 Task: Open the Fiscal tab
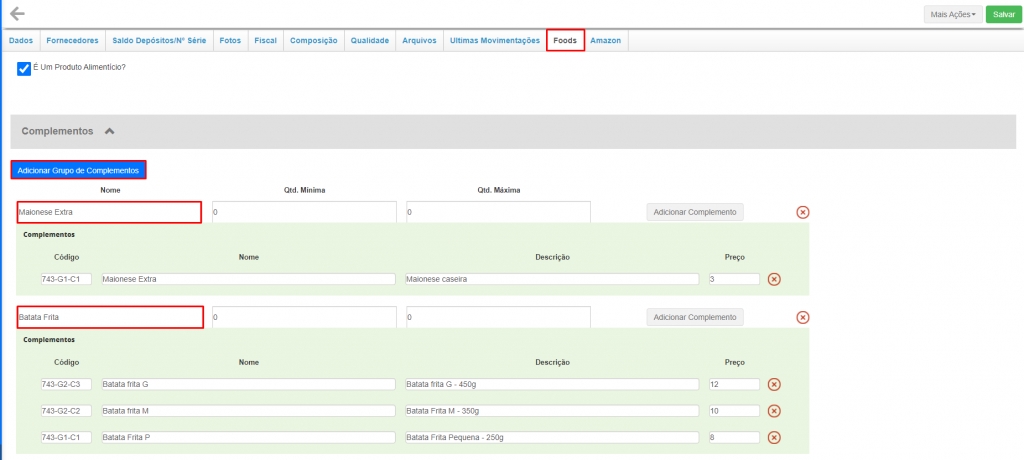[265, 40]
